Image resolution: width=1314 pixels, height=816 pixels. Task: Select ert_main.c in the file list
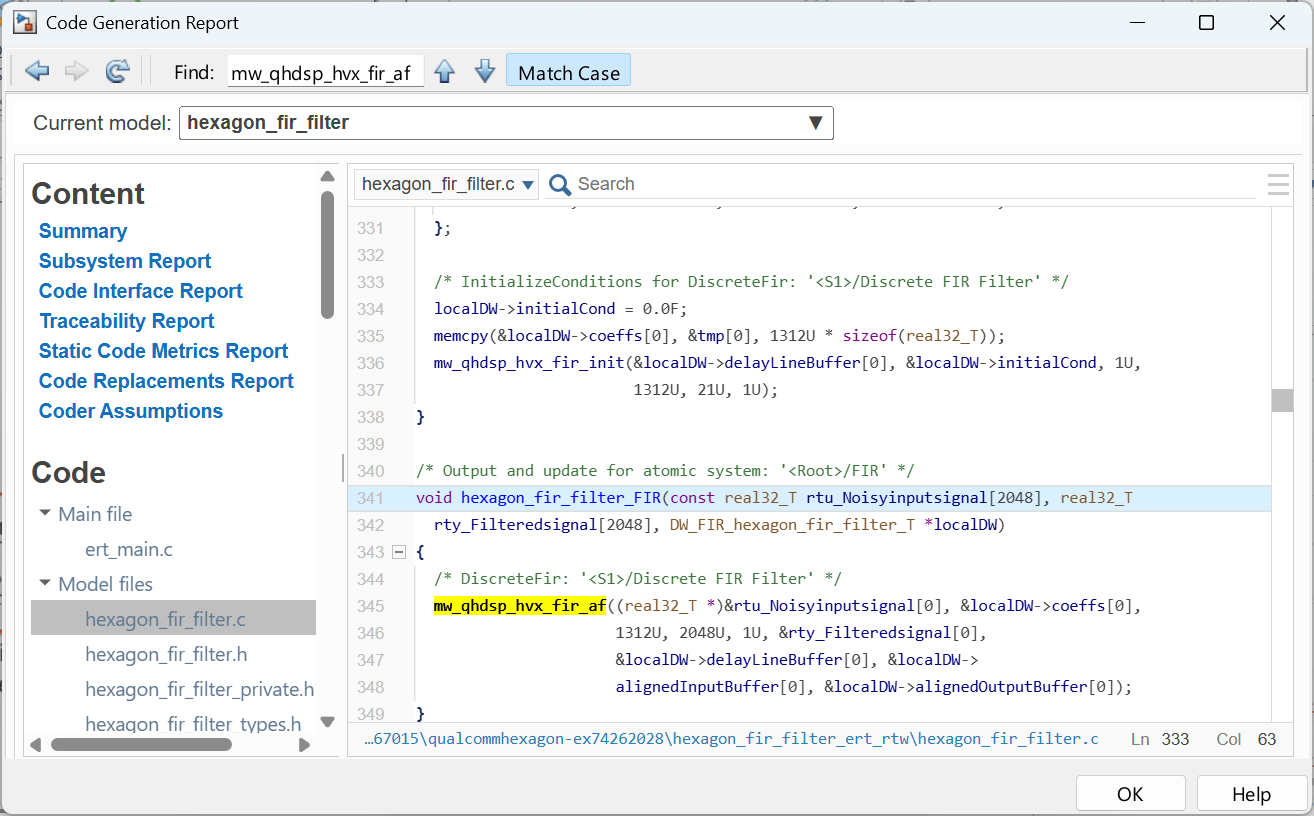pyautogui.click(x=129, y=549)
